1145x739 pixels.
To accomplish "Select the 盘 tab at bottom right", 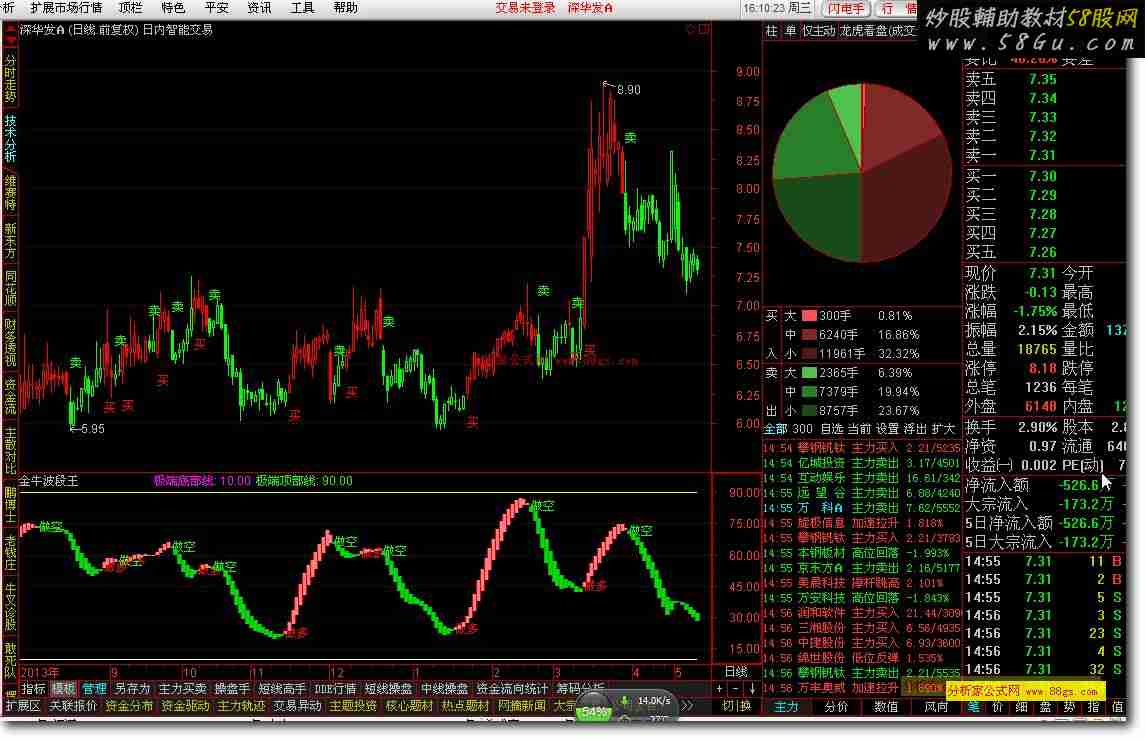I will 1046,706.
